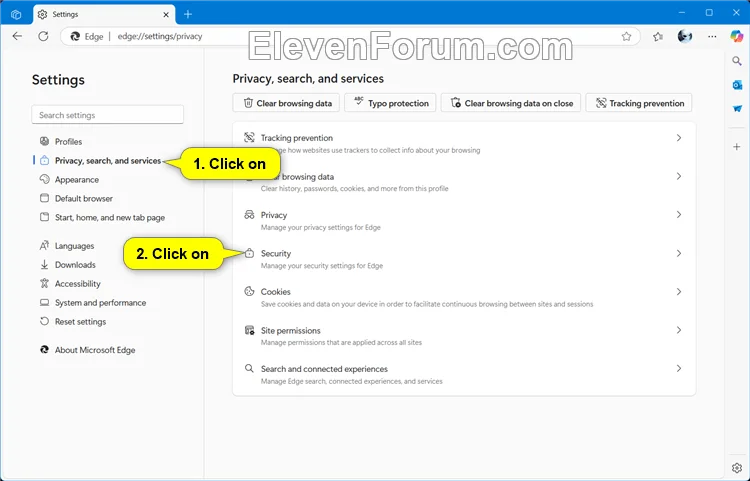Image resolution: width=750 pixels, height=481 pixels.
Task: Expand Search and connected experiences chevron
Action: 679,368
